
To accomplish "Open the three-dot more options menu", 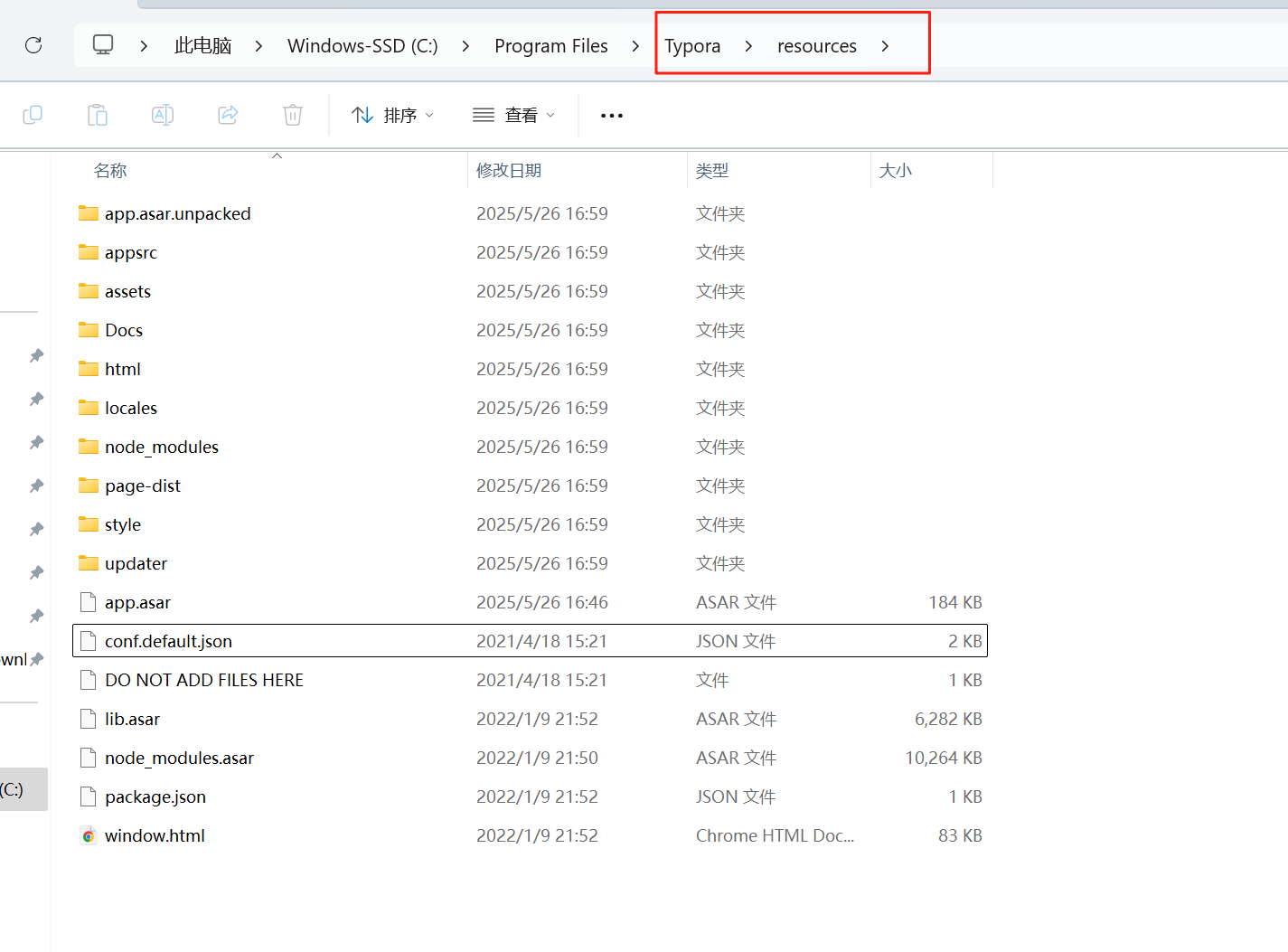I will click(x=612, y=116).
